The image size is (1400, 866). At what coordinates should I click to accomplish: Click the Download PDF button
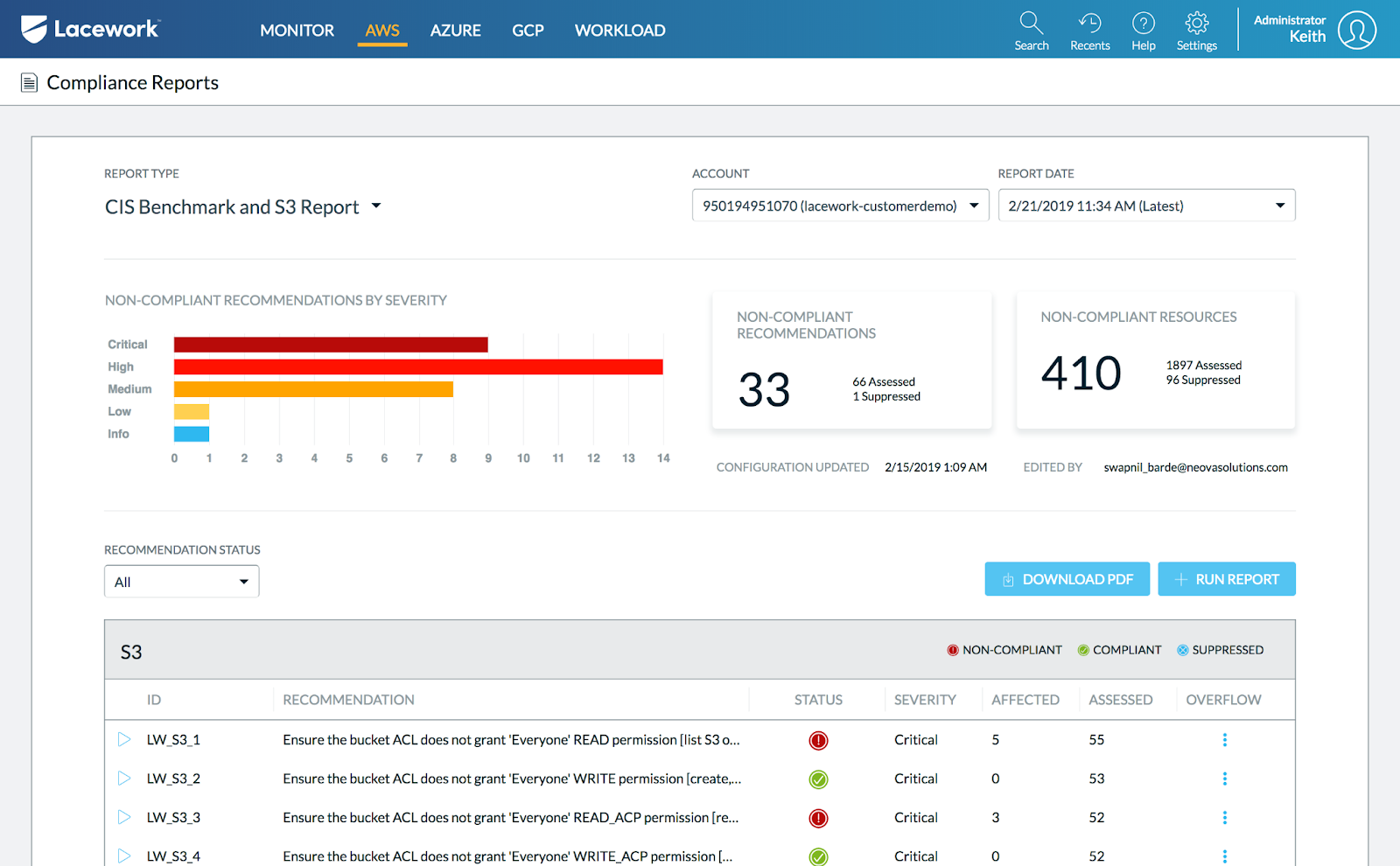[x=1067, y=579]
